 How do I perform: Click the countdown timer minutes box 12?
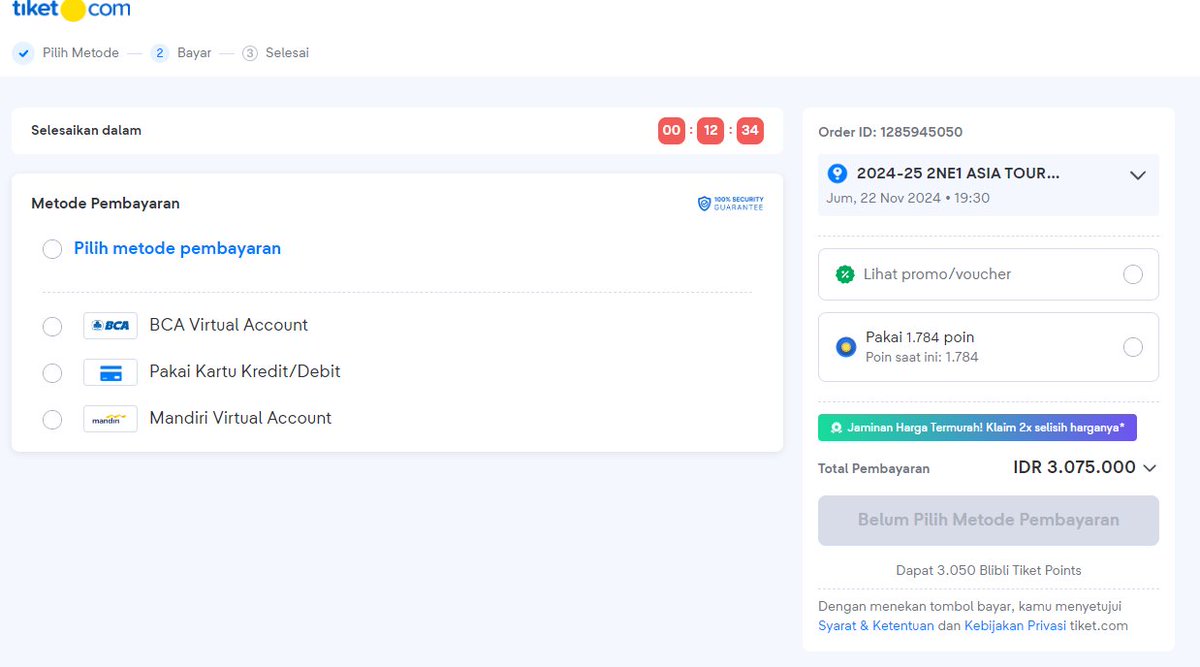(710, 131)
